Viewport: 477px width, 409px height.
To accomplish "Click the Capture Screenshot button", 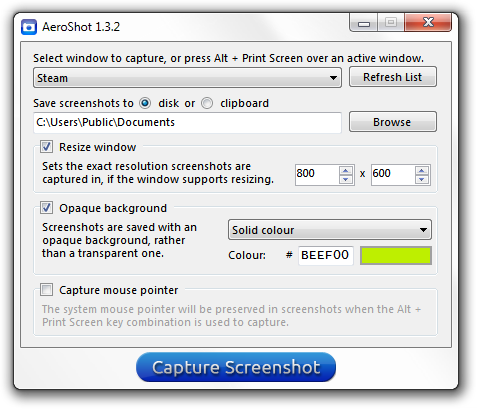I will click(x=236, y=367).
